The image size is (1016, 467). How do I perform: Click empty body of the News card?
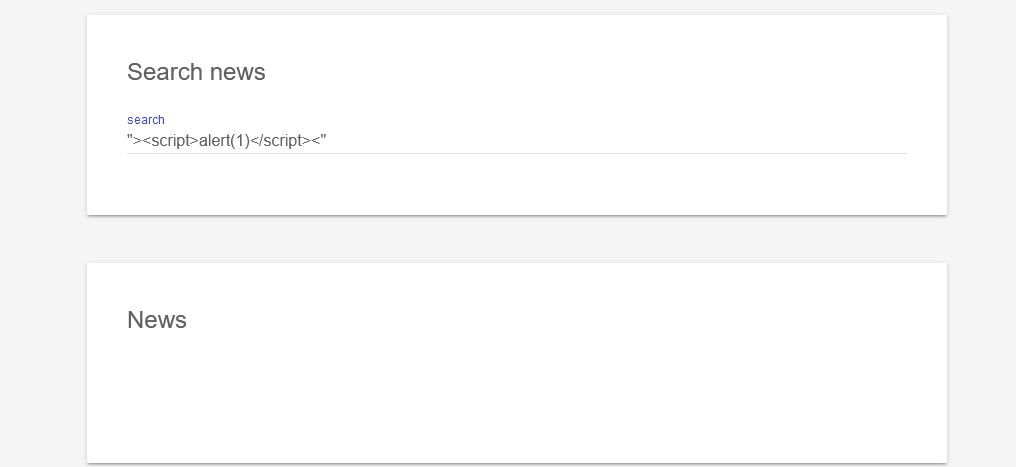[516, 400]
